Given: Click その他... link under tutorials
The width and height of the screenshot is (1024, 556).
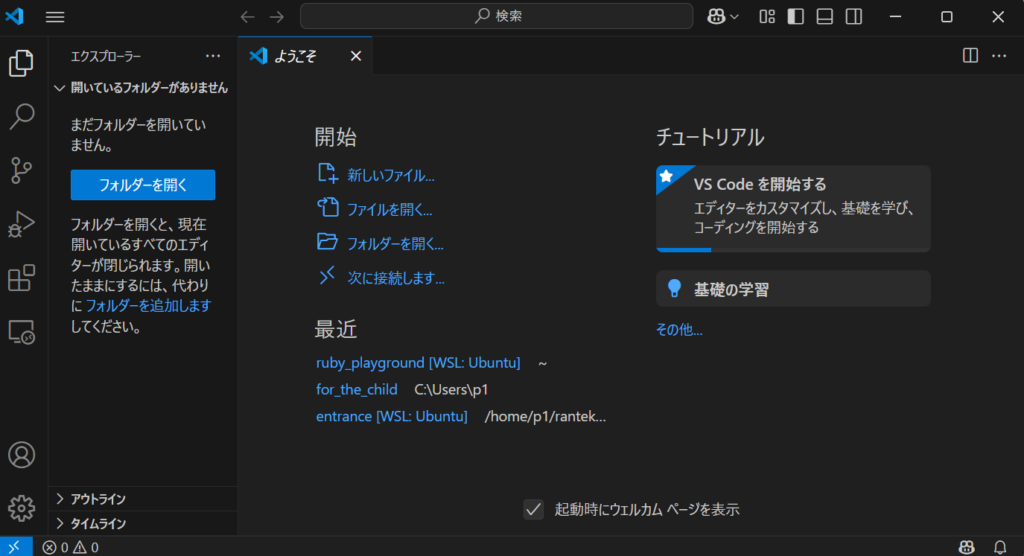Looking at the screenshot, I should coord(679,329).
